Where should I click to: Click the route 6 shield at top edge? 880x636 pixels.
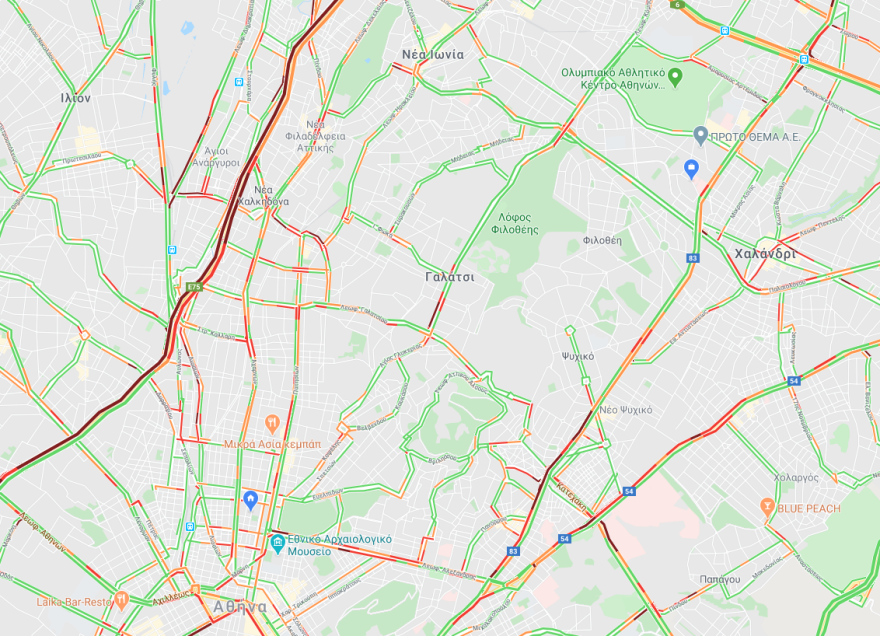tap(677, 4)
